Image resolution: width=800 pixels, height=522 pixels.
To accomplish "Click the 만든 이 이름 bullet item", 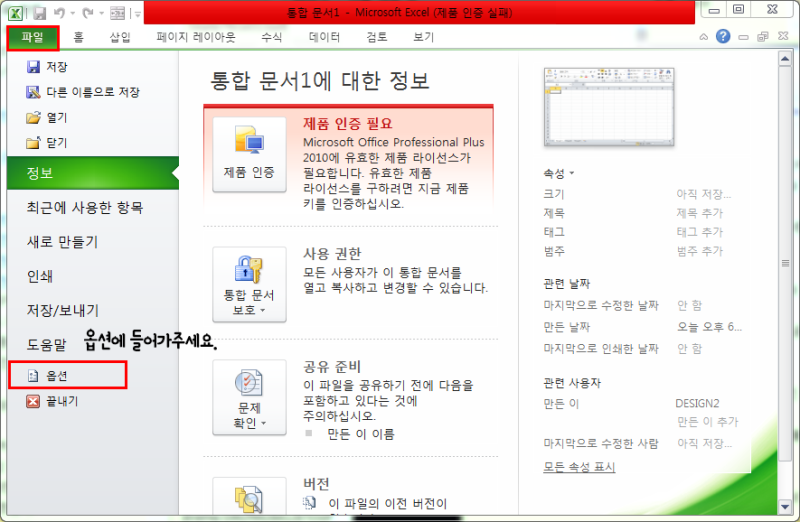I will pyautogui.click(x=361, y=434).
